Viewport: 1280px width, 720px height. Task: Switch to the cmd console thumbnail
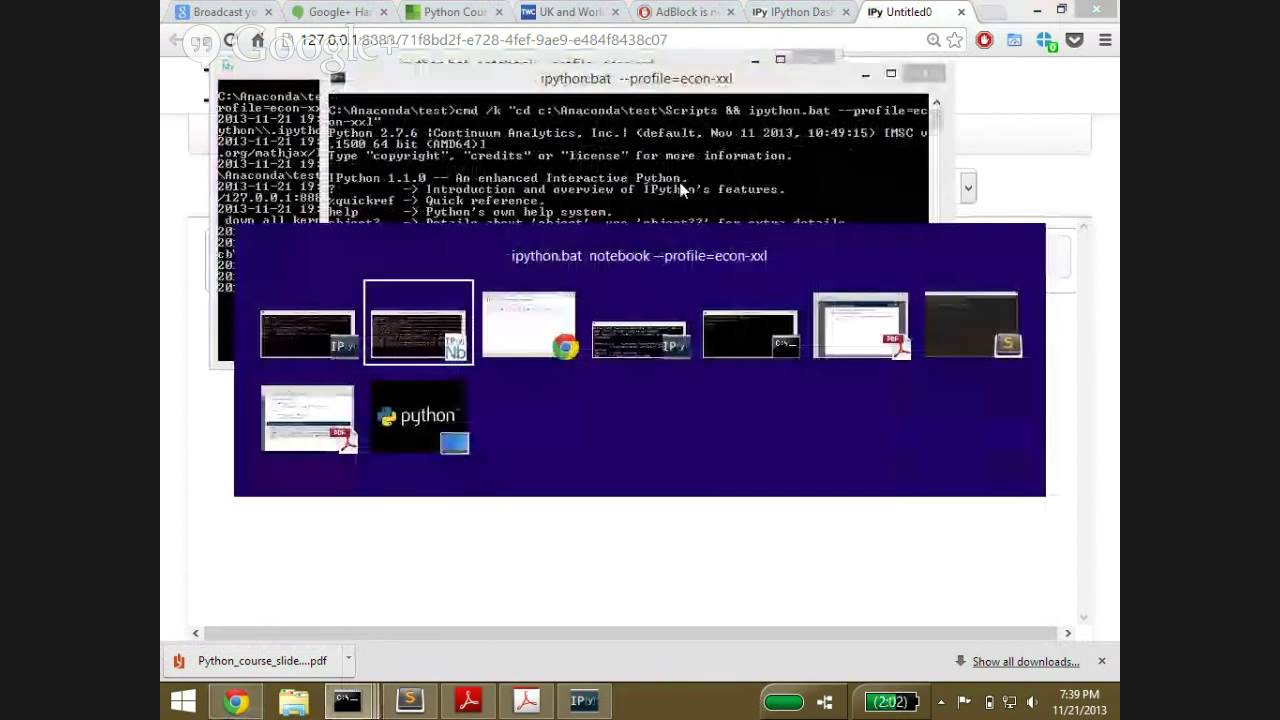[750, 334]
